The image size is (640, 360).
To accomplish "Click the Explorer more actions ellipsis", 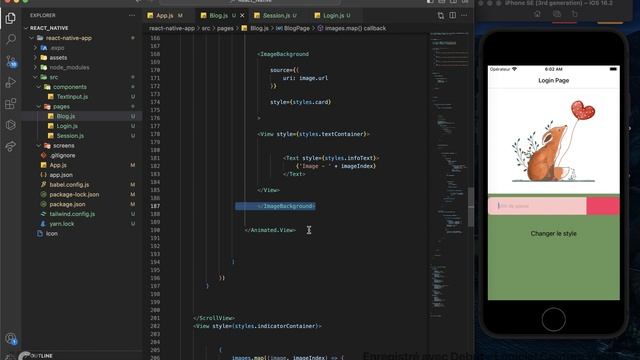I will coord(132,16).
